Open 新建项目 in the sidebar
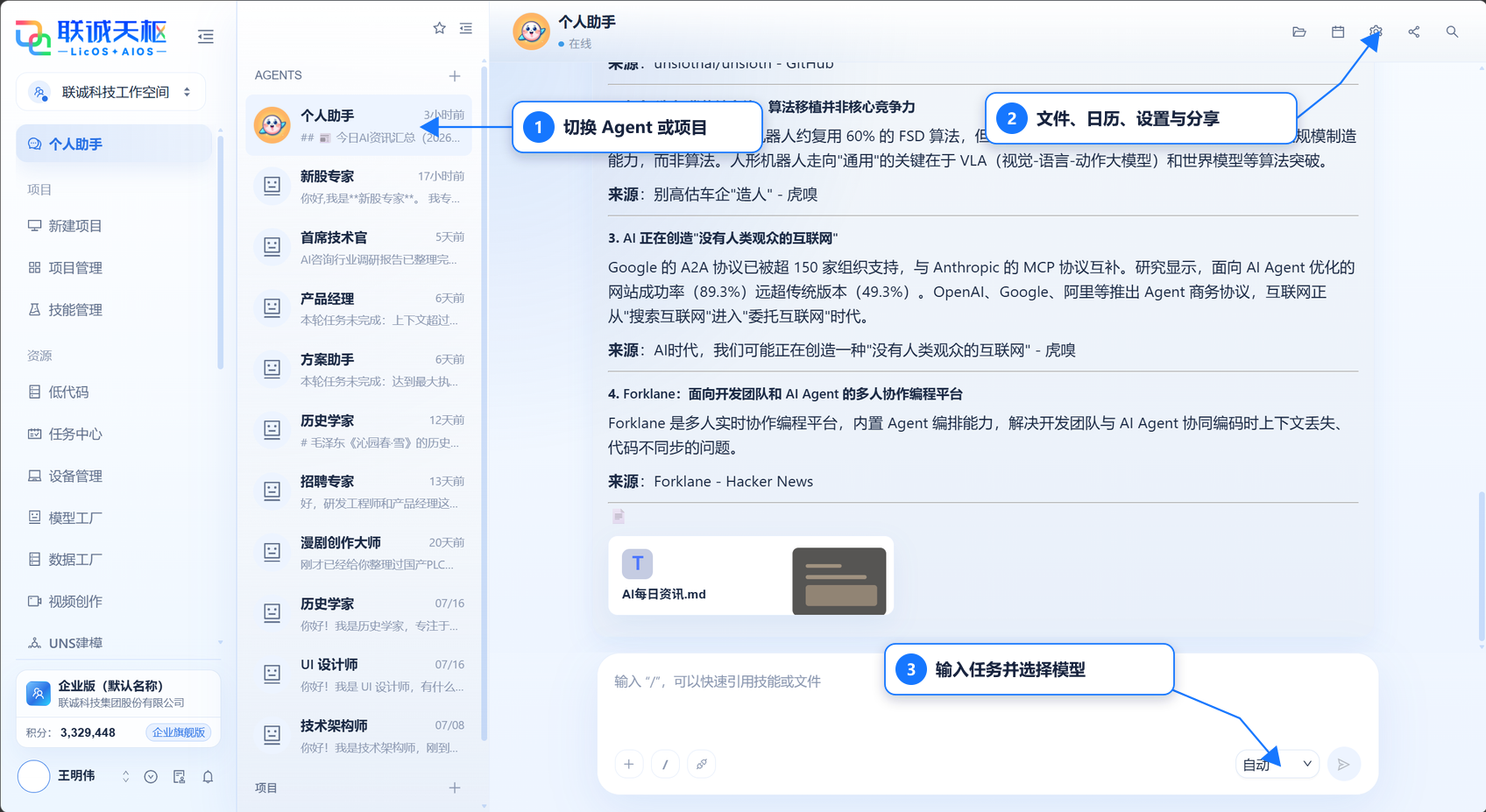 tap(114, 226)
